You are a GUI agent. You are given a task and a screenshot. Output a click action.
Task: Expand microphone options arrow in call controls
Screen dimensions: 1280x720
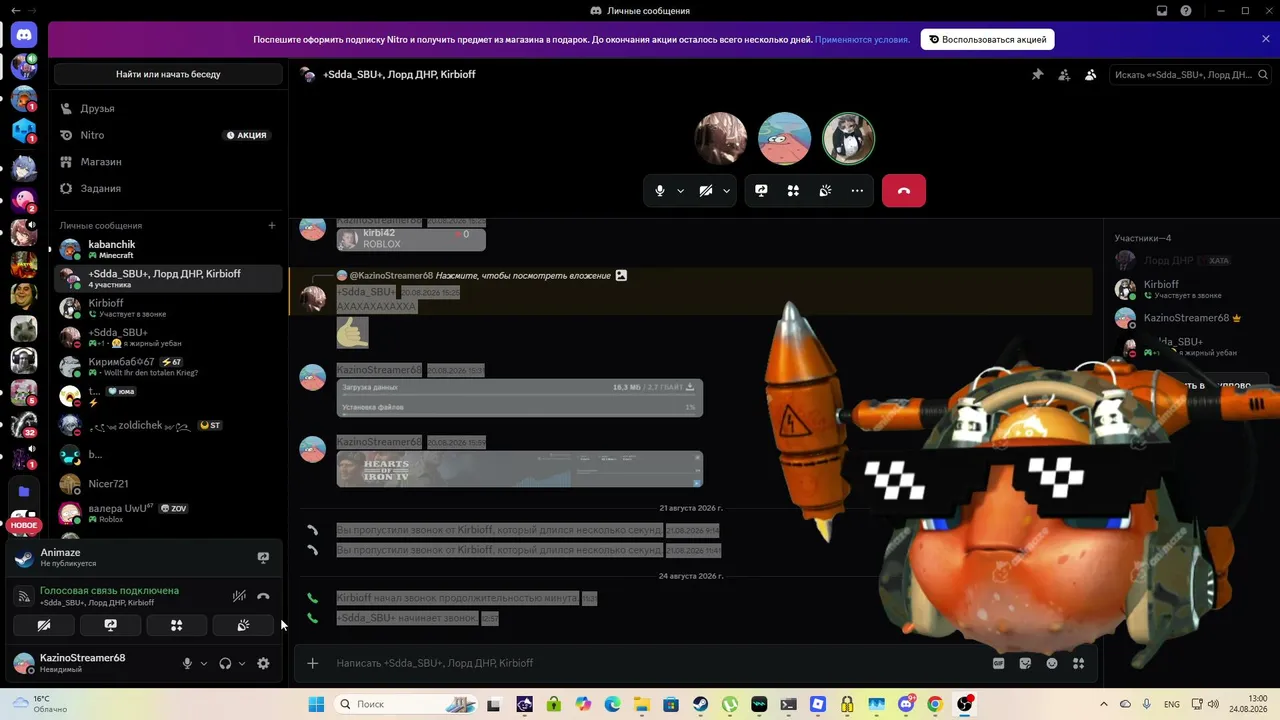pyautogui.click(x=681, y=191)
